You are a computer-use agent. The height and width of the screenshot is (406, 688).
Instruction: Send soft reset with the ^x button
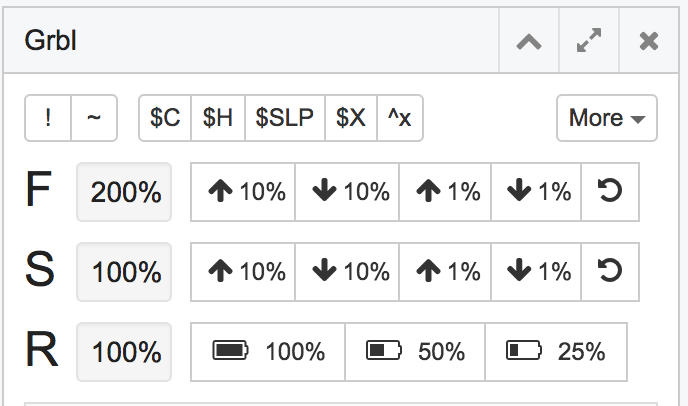(x=400, y=118)
